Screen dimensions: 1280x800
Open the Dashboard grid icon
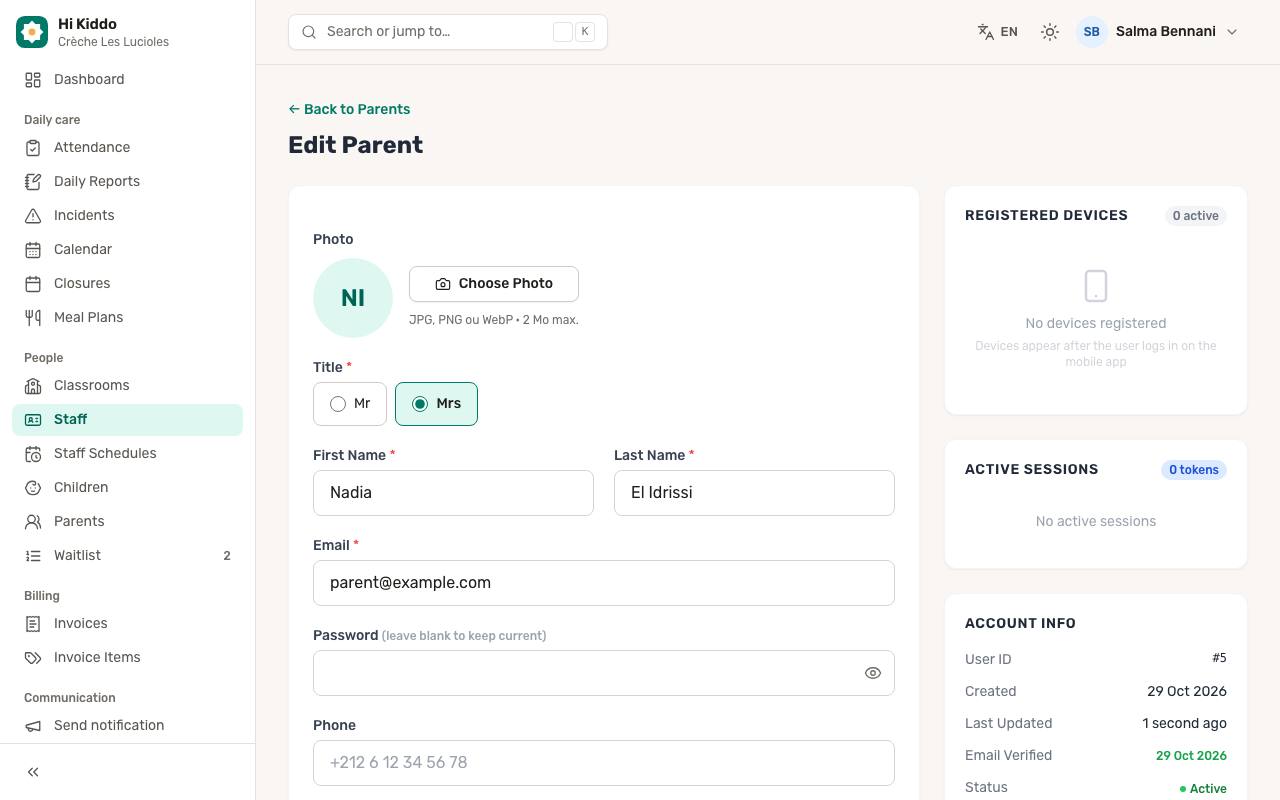(x=33, y=80)
